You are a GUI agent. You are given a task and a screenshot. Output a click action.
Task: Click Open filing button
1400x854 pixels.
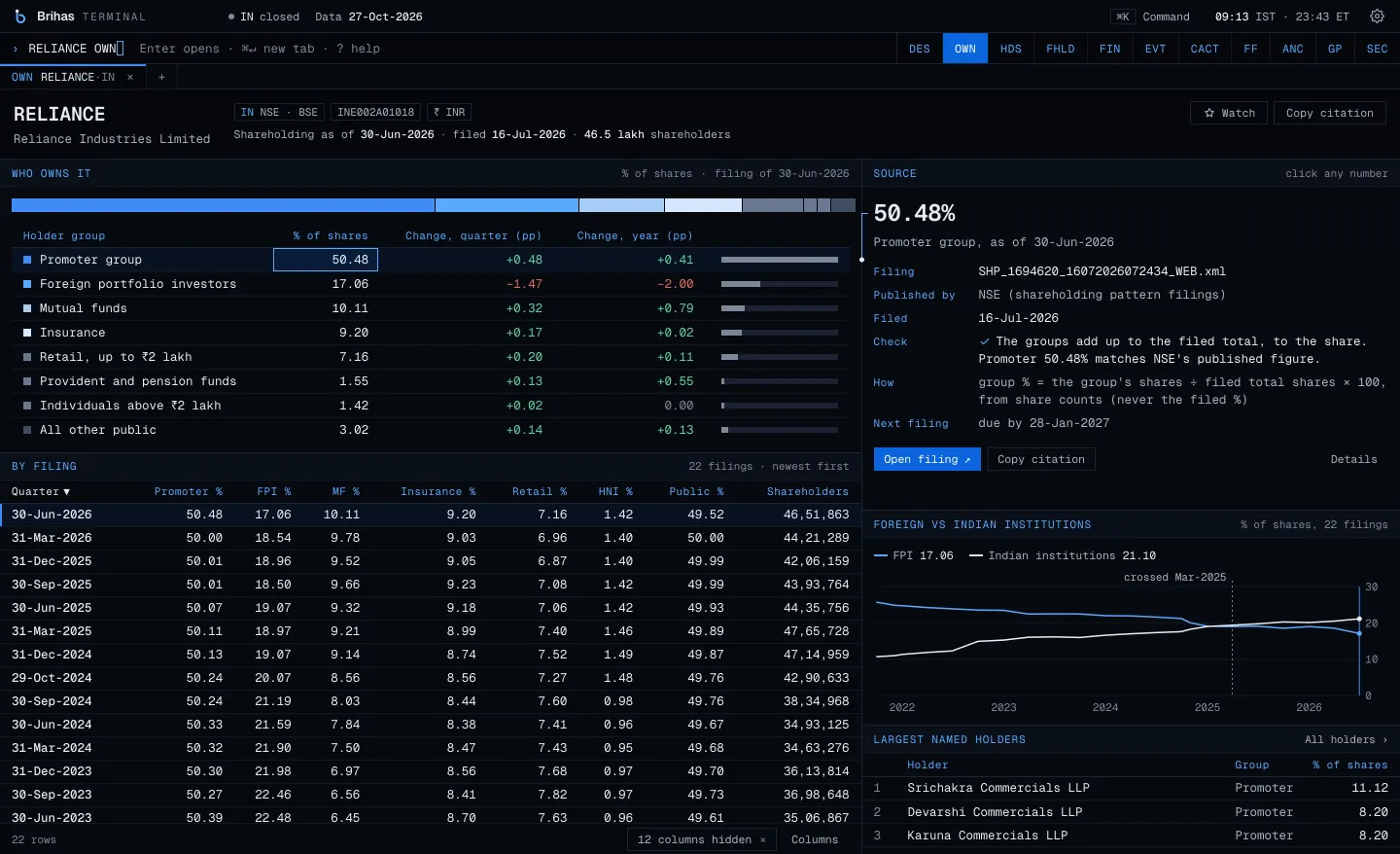click(927, 459)
